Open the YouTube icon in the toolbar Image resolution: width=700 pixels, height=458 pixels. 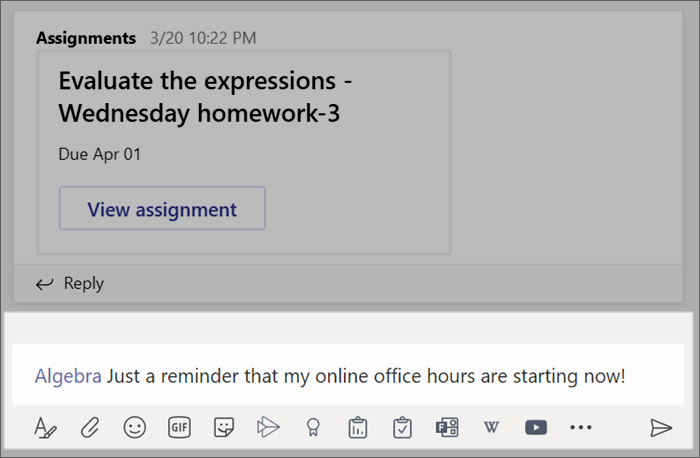click(x=536, y=428)
